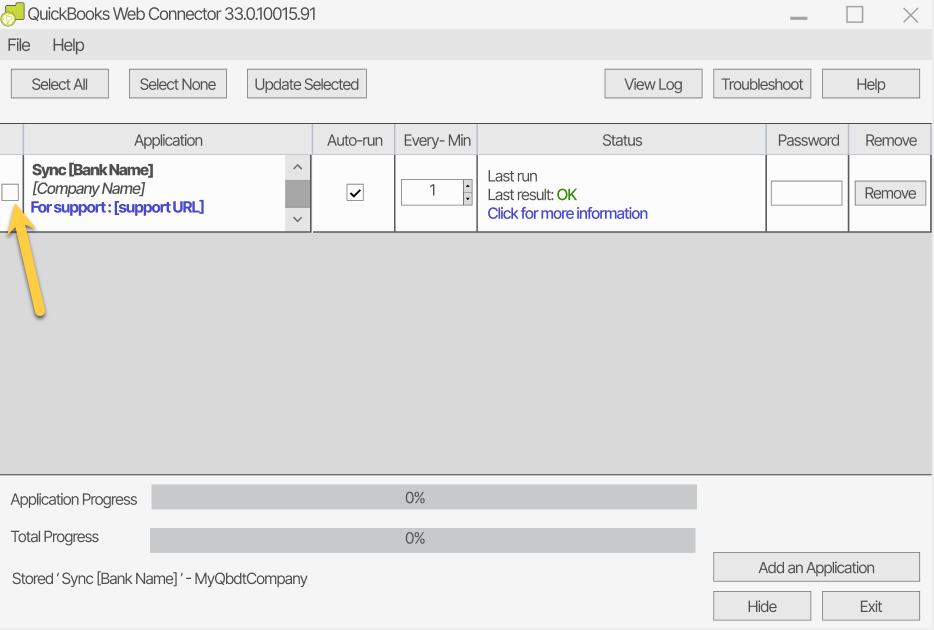Image resolution: width=934 pixels, height=630 pixels.
Task: Open the Help menu
Action: pos(68,45)
